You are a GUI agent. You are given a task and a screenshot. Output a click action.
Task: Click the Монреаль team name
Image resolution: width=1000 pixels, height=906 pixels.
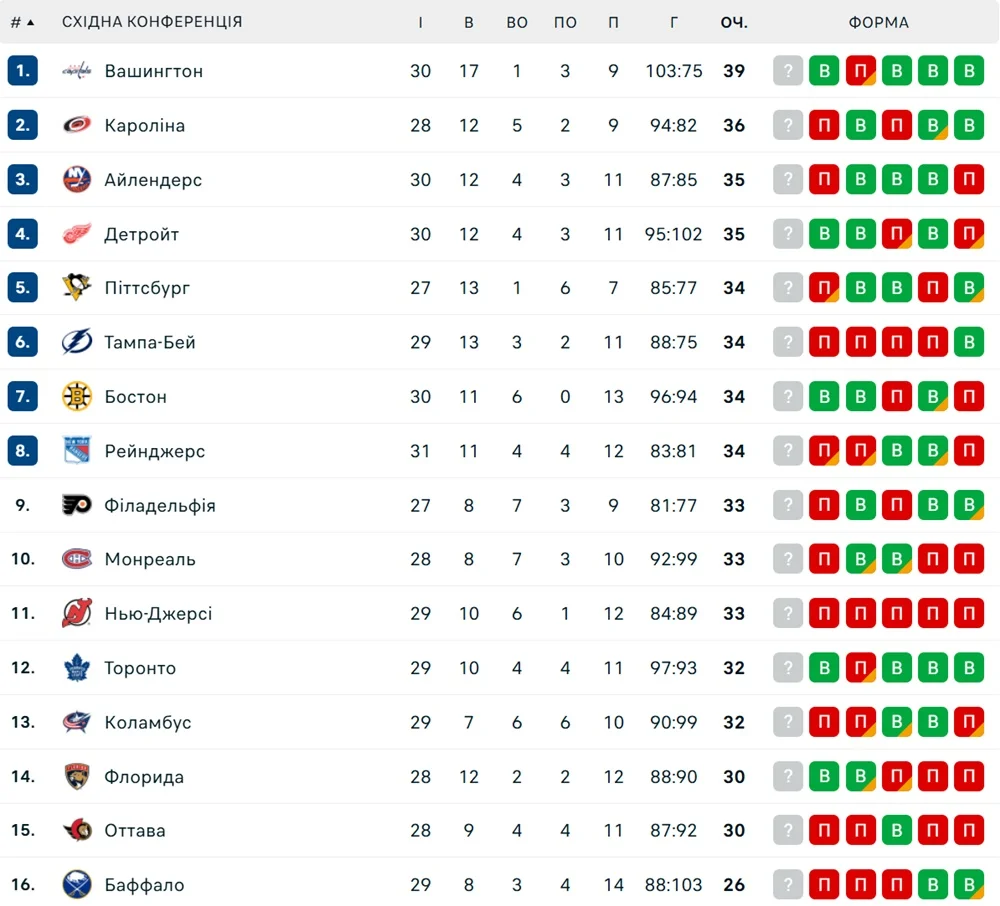pyautogui.click(x=150, y=559)
